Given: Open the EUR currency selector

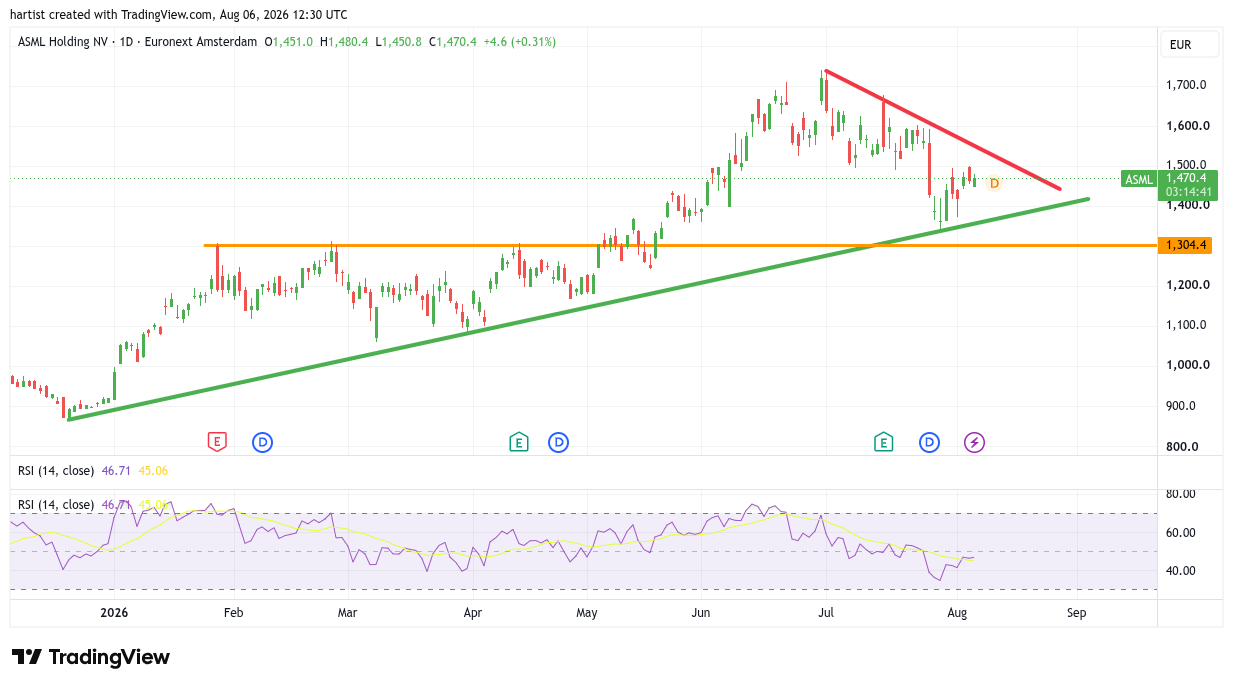Looking at the screenshot, I should coord(1189,45).
